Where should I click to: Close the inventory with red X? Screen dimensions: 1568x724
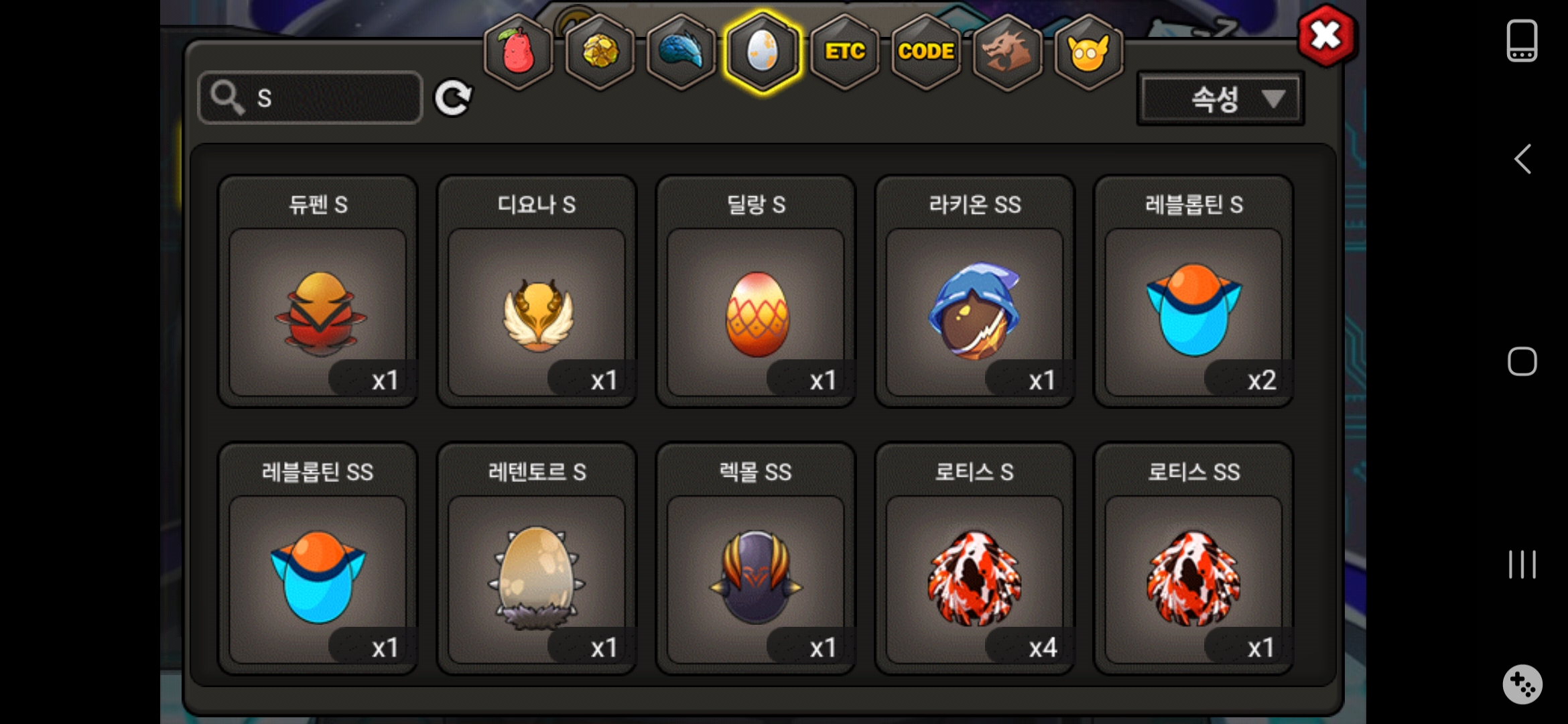(1326, 36)
